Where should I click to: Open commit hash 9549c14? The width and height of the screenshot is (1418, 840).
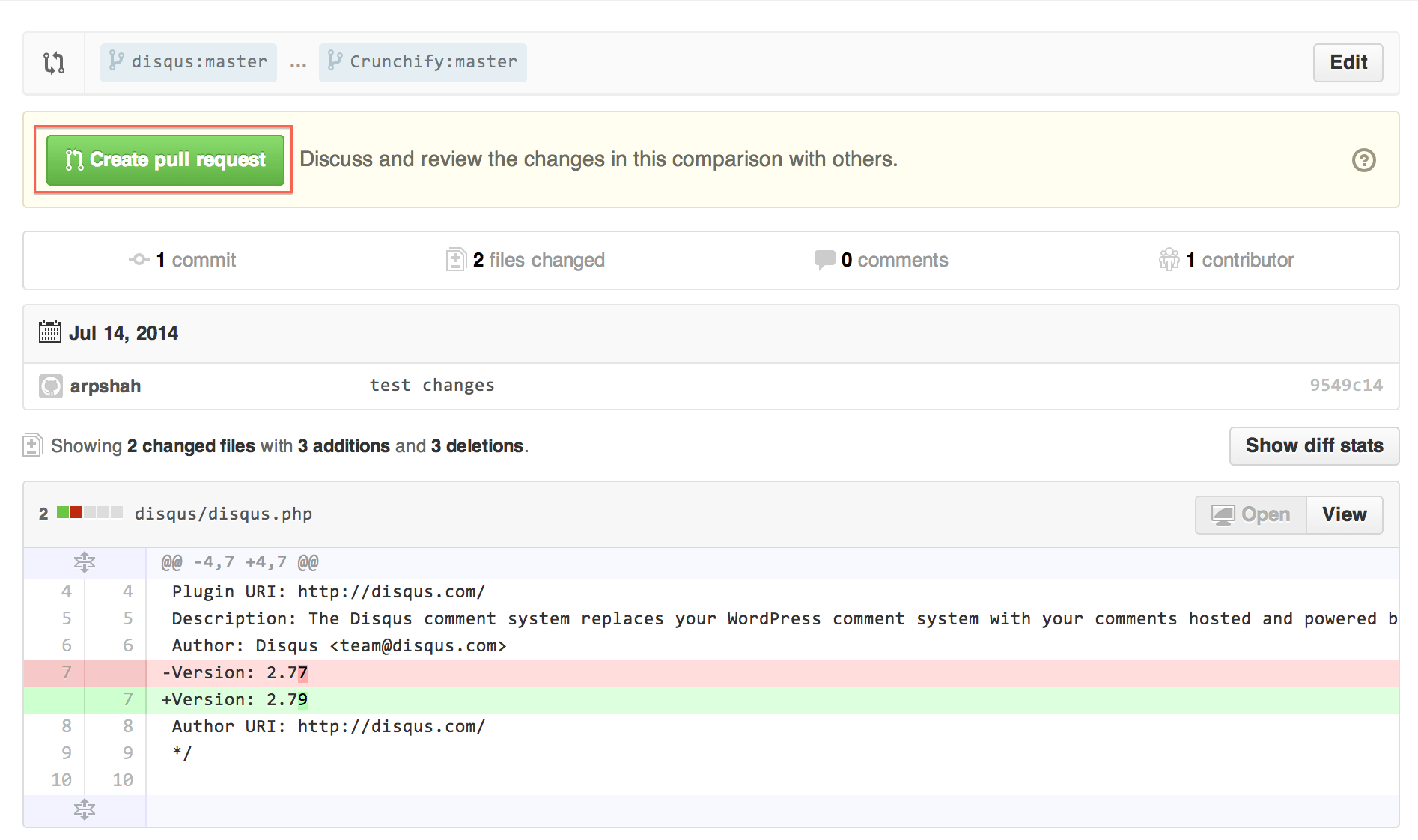tap(1345, 386)
